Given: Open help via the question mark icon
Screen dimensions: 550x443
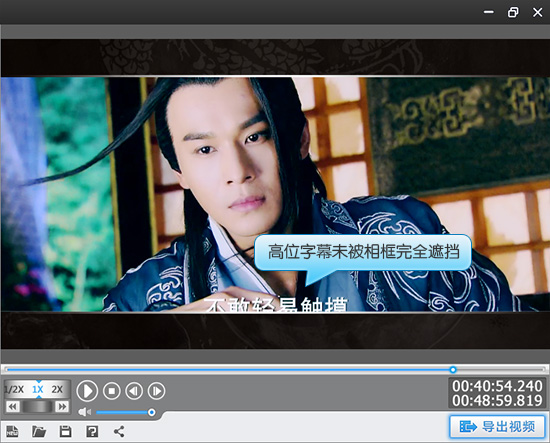Looking at the screenshot, I should [92, 431].
